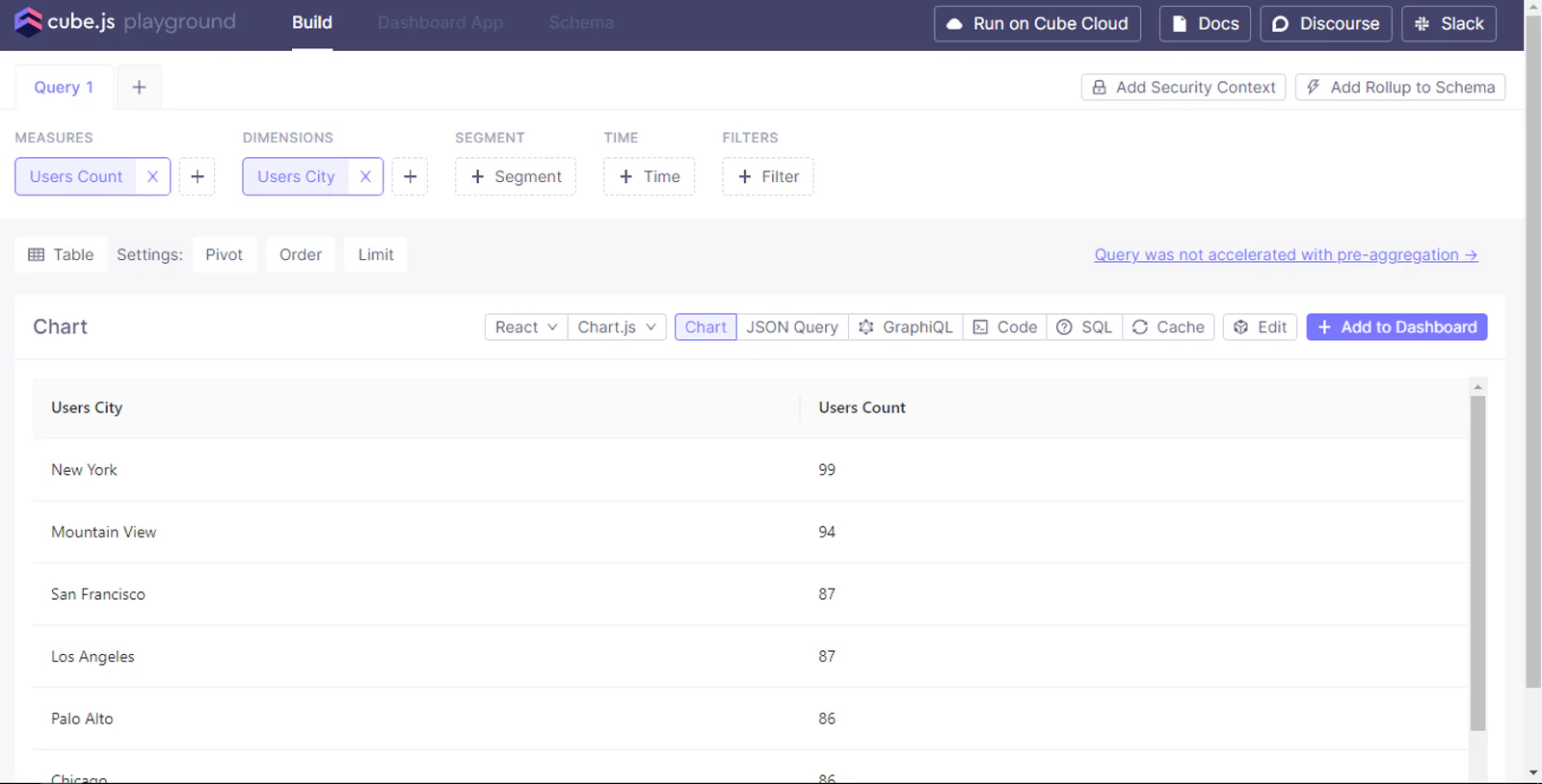Add another dimension with plus button

[x=411, y=176]
